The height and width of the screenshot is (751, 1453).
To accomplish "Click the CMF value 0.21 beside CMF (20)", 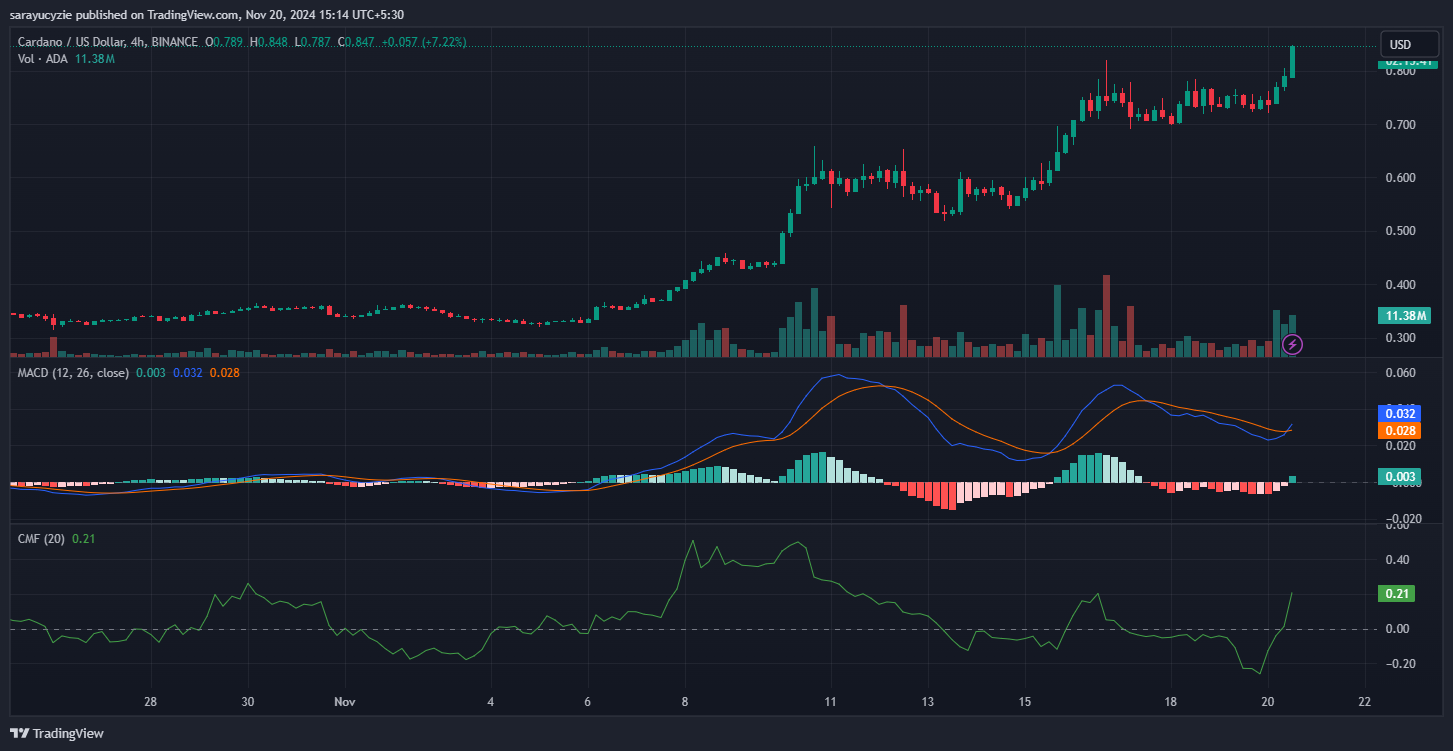I will [x=83, y=538].
